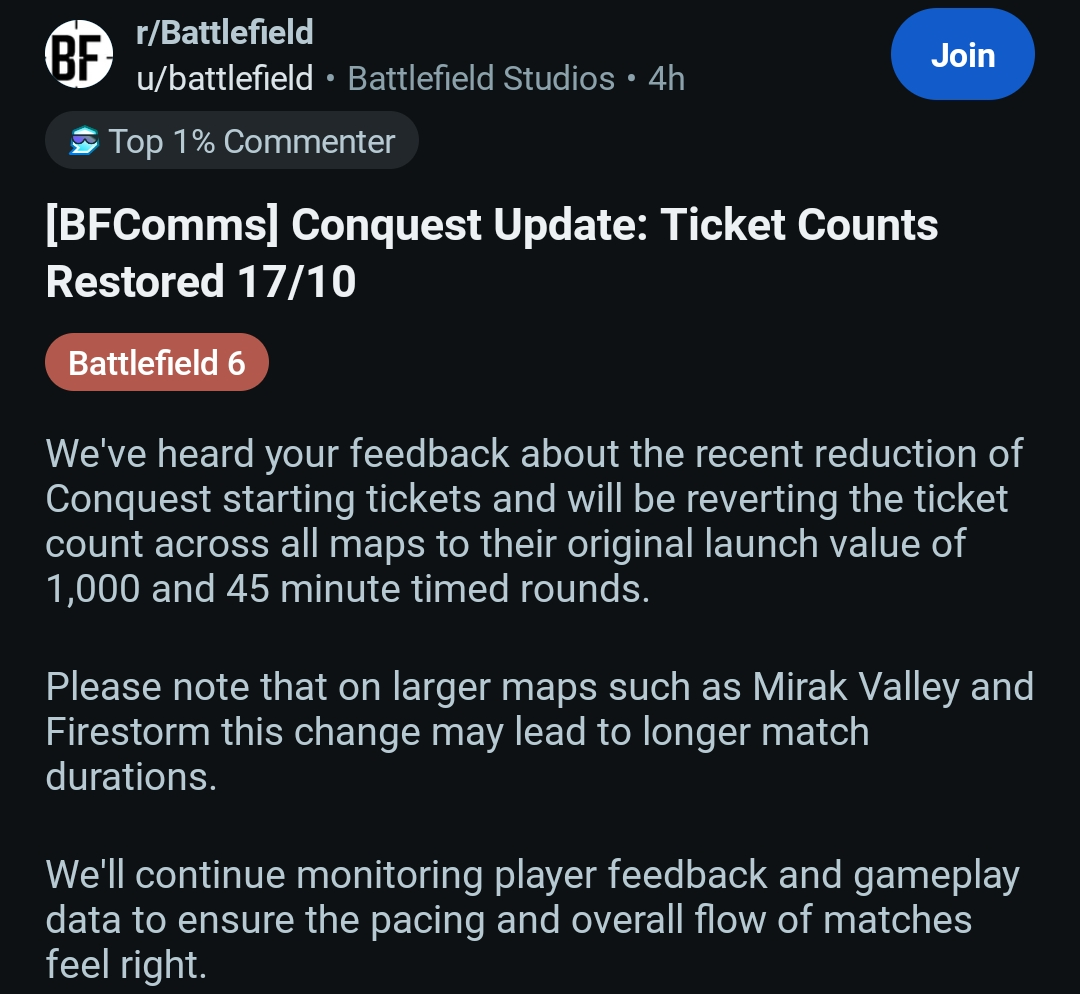Open the r/Battlefield subreddit link
Viewport: 1080px width, 994px height.
225,32
